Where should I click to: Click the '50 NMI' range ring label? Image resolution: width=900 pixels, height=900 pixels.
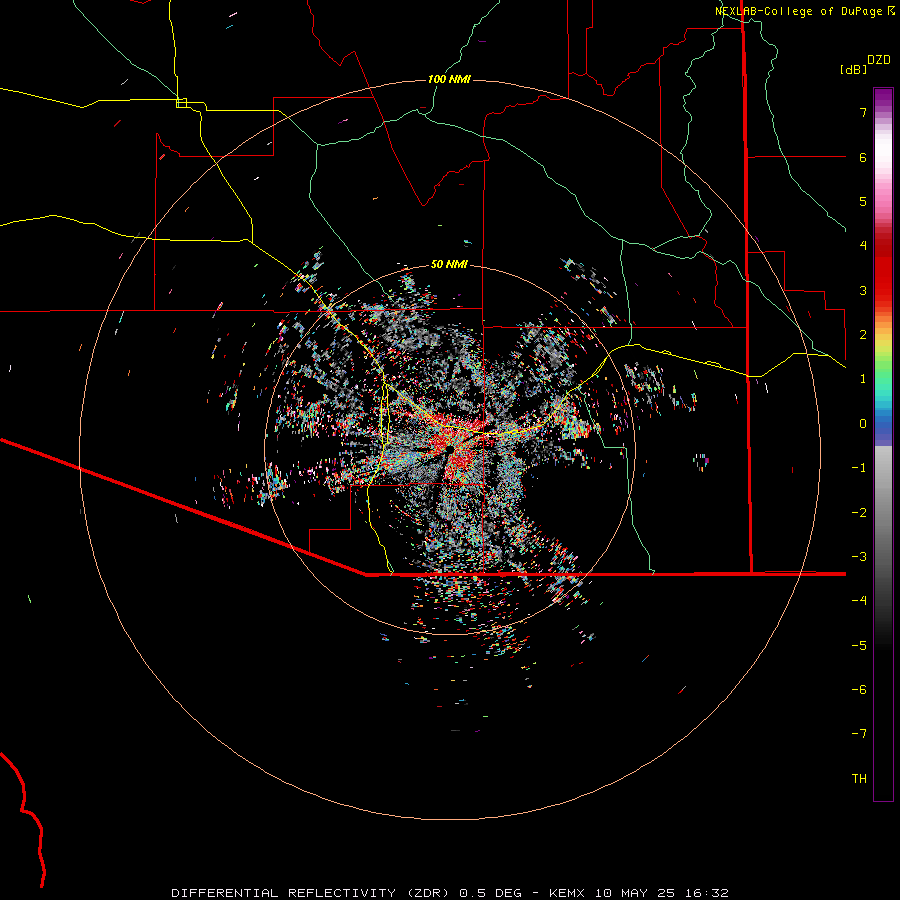[x=449, y=265]
